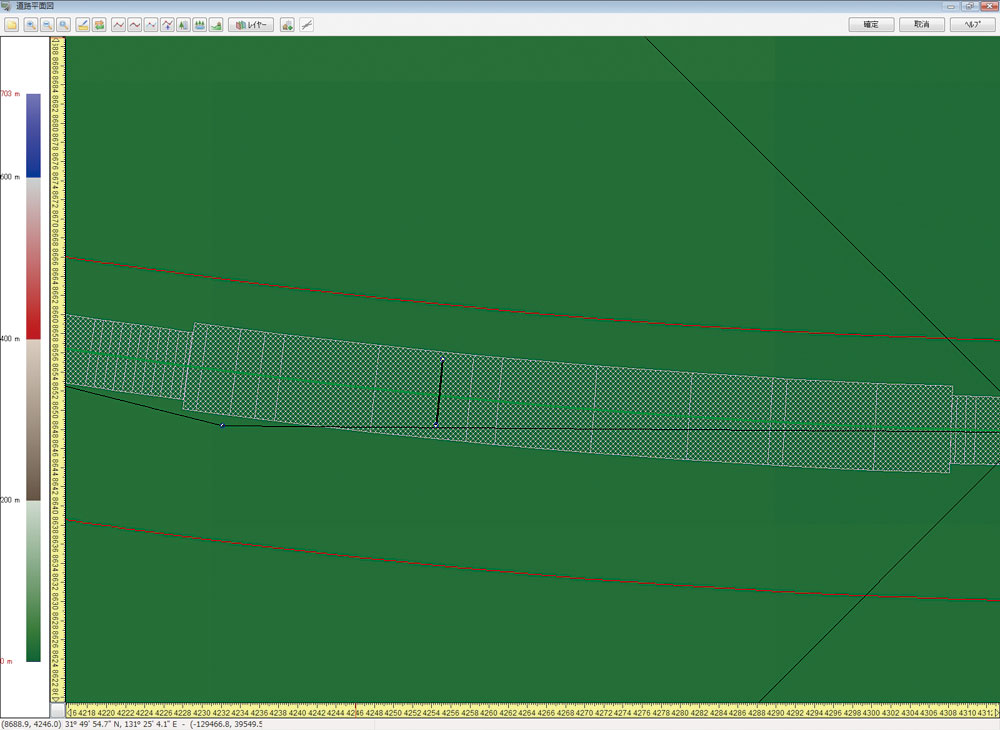Click the zoom out magnifier icon
The width and height of the screenshot is (1000, 730).
(x=47, y=25)
